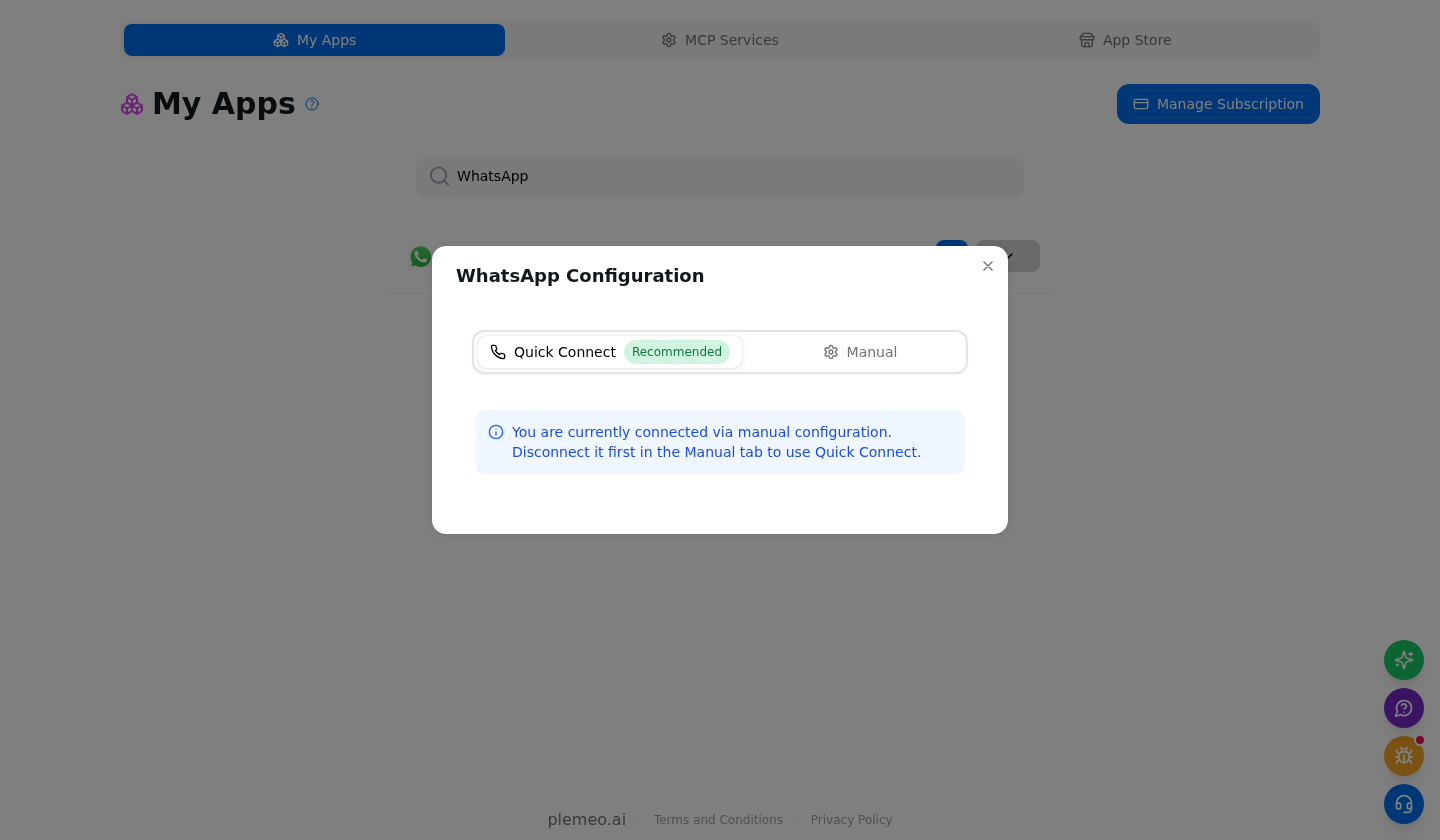This screenshot has height=840, width=1440.
Task: Click the My Apps cubes logo icon
Action: click(x=132, y=104)
